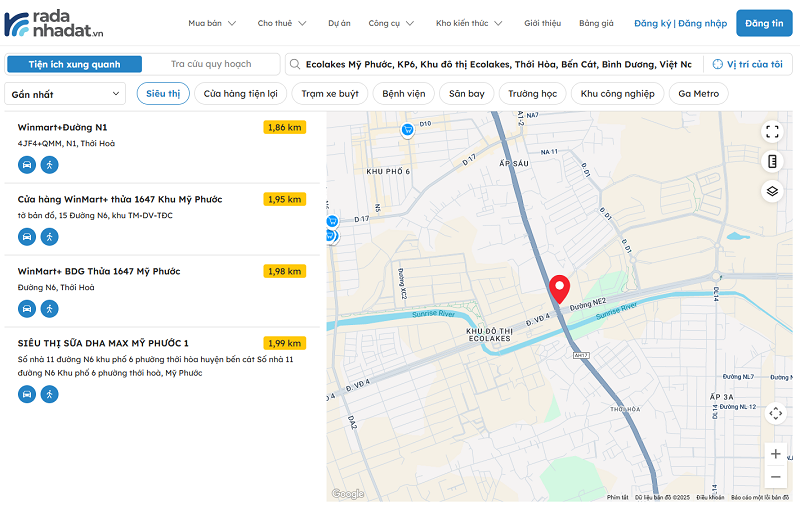Click the map pan control icon

pyautogui.click(x=775, y=413)
